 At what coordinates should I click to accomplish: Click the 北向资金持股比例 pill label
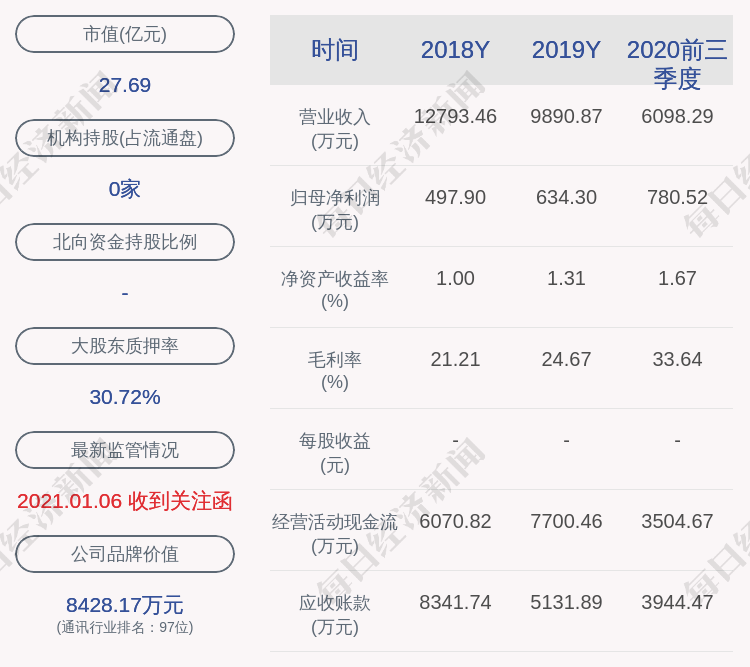tap(125, 242)
